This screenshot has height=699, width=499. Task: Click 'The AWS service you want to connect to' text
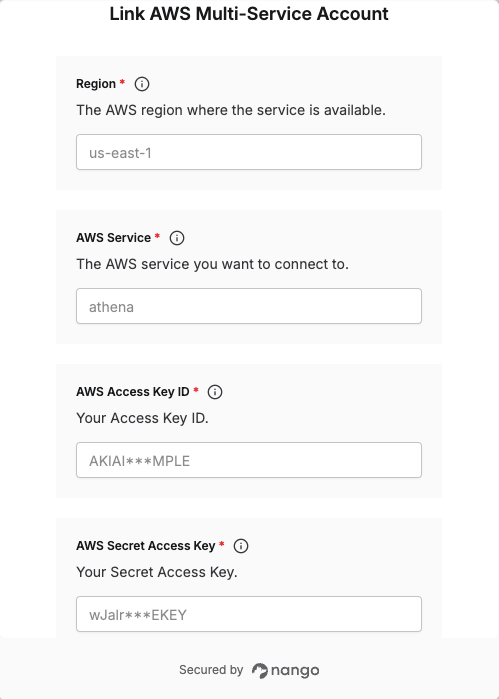coord(212,264)
